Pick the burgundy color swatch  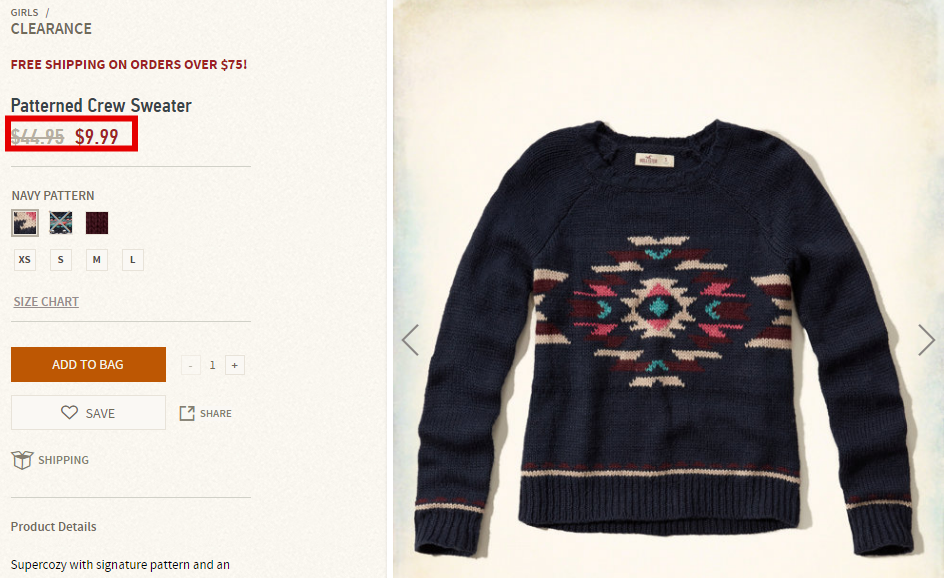click(97, 223)
